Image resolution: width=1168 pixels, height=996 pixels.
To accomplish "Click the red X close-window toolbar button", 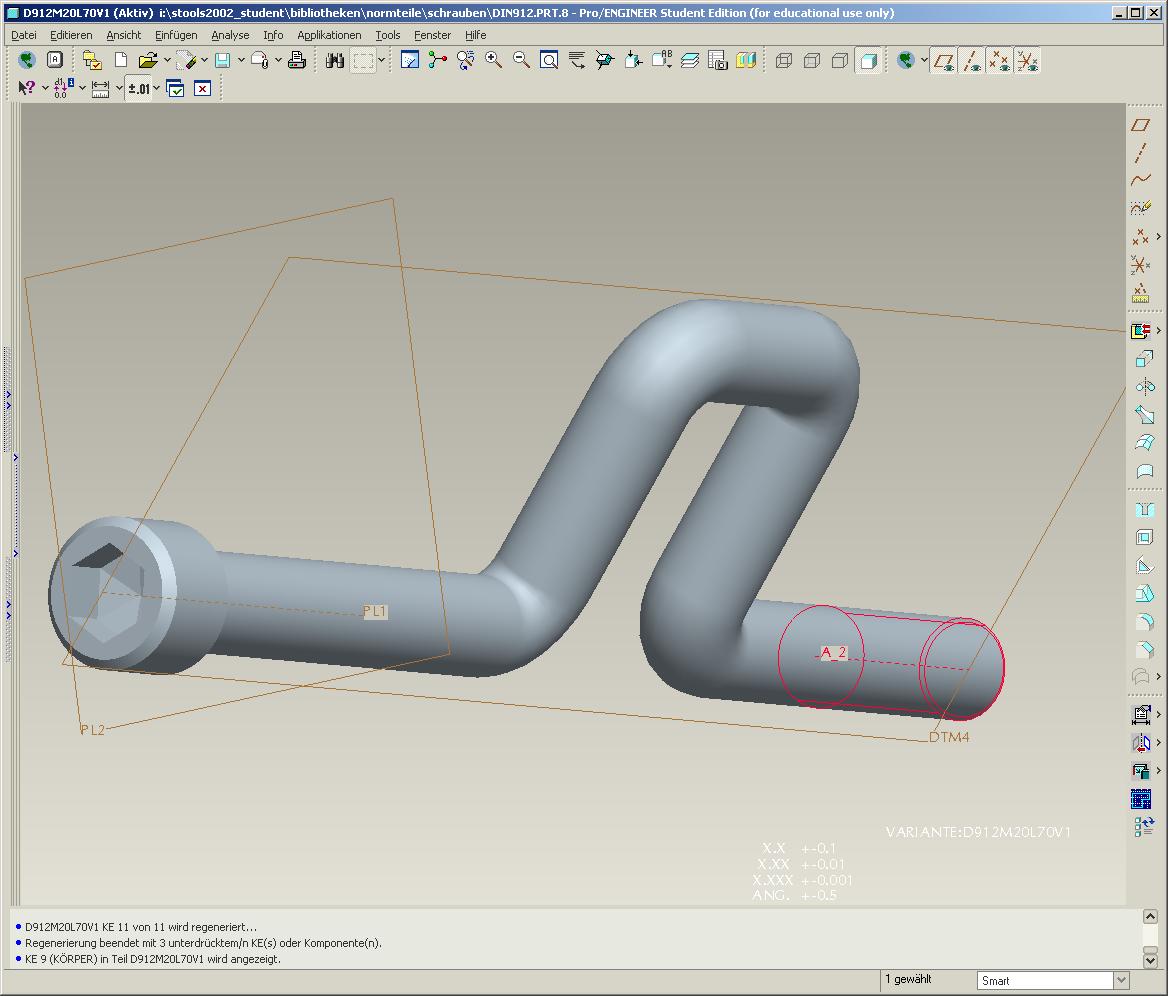I will (203, 89).
